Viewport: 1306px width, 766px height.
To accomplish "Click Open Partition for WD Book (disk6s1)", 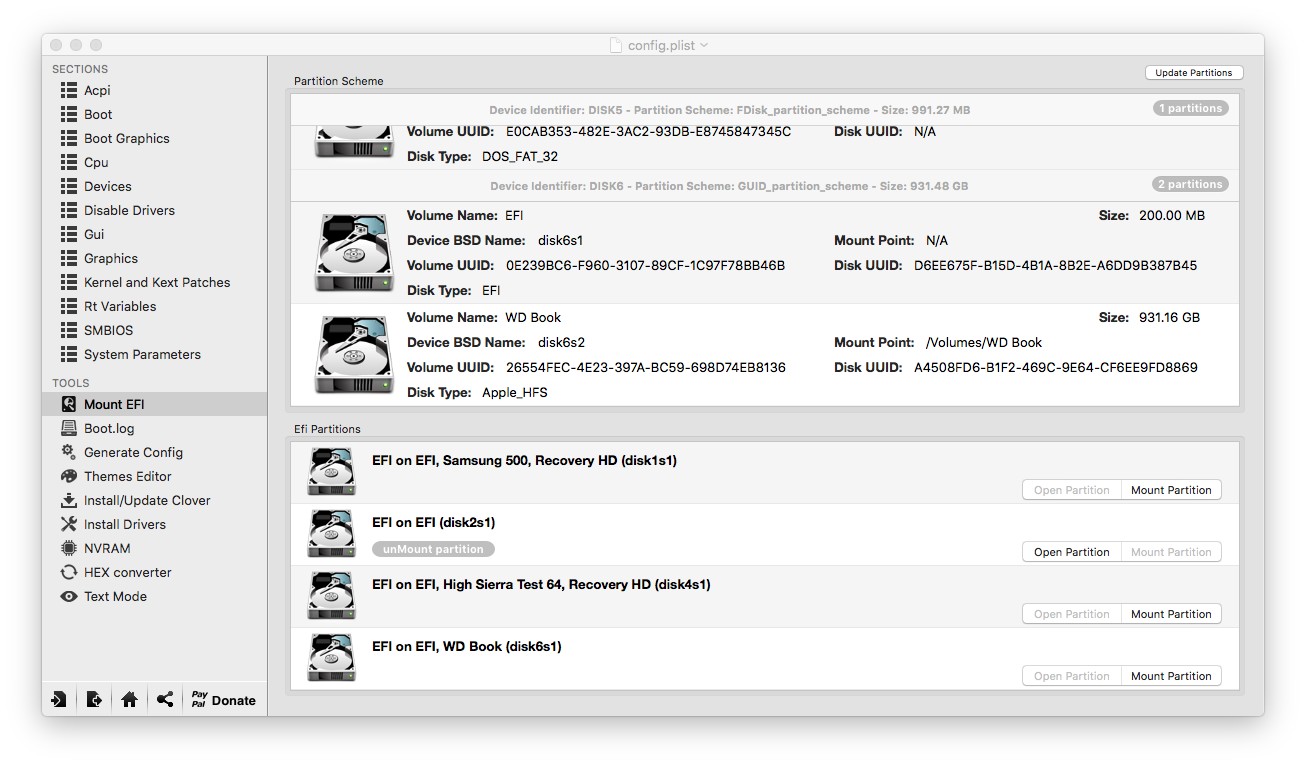I will (x=1072, y=676).
